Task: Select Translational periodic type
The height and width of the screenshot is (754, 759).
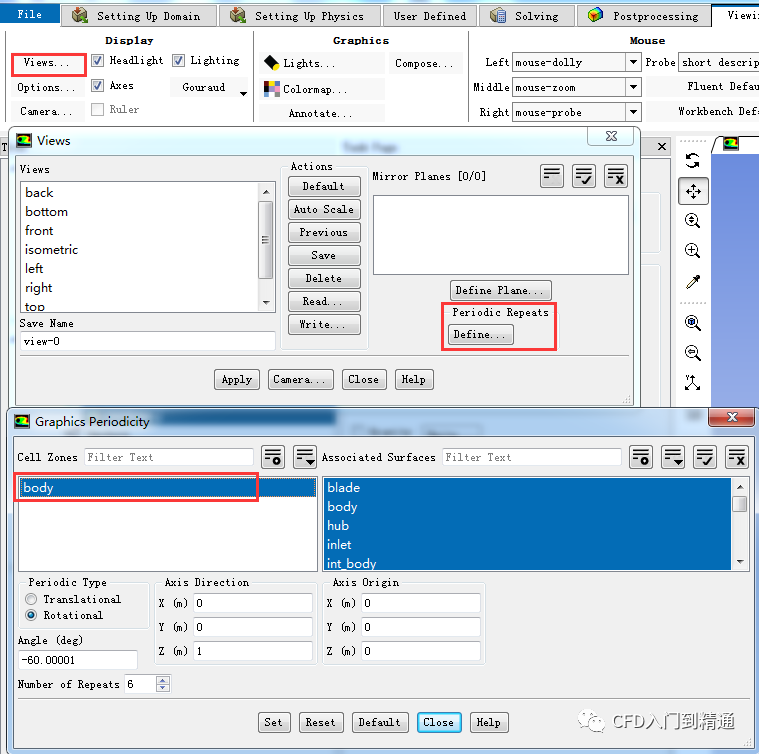Action: 31,599
